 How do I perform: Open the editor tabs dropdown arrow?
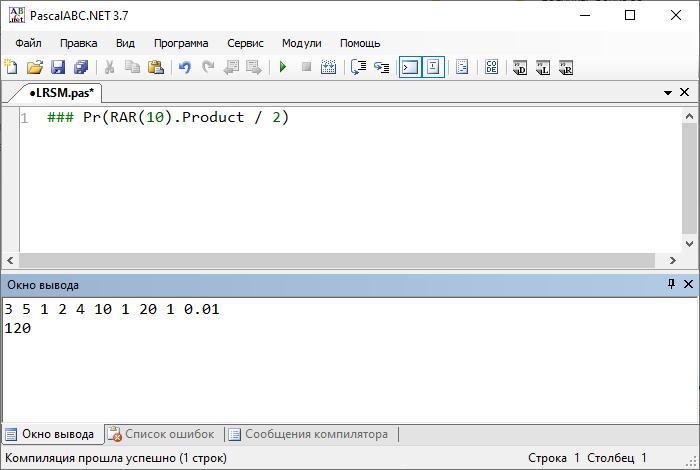point(668,93)
